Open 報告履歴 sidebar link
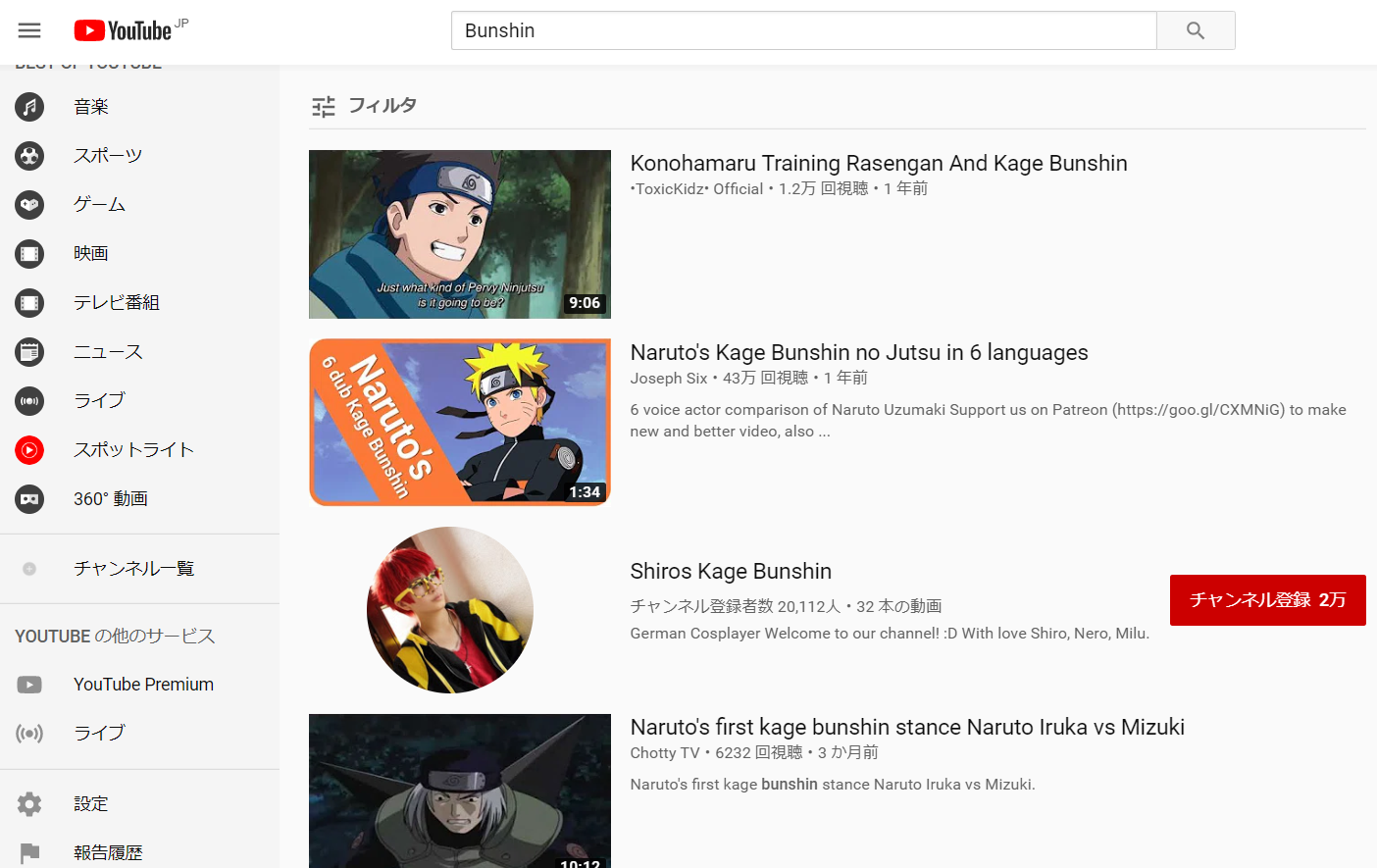 (x=108, y=853)
